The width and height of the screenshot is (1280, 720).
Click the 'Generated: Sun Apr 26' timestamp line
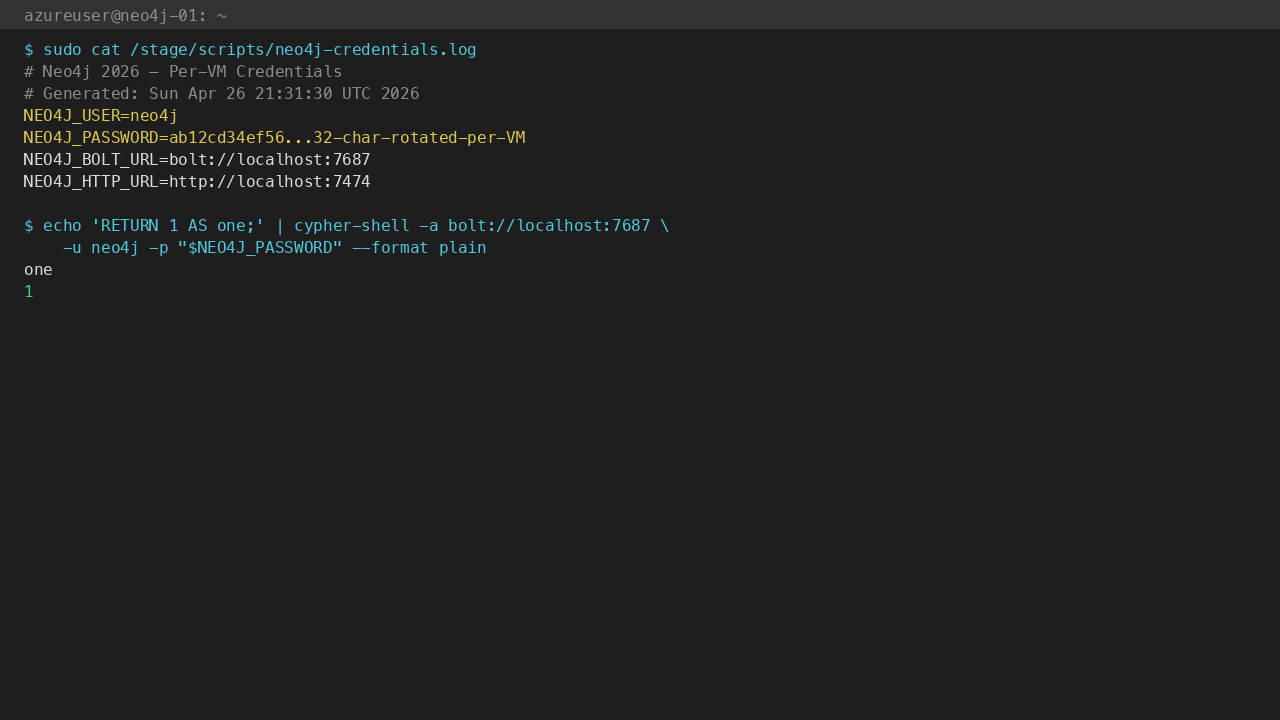click(x=221, y=94)
